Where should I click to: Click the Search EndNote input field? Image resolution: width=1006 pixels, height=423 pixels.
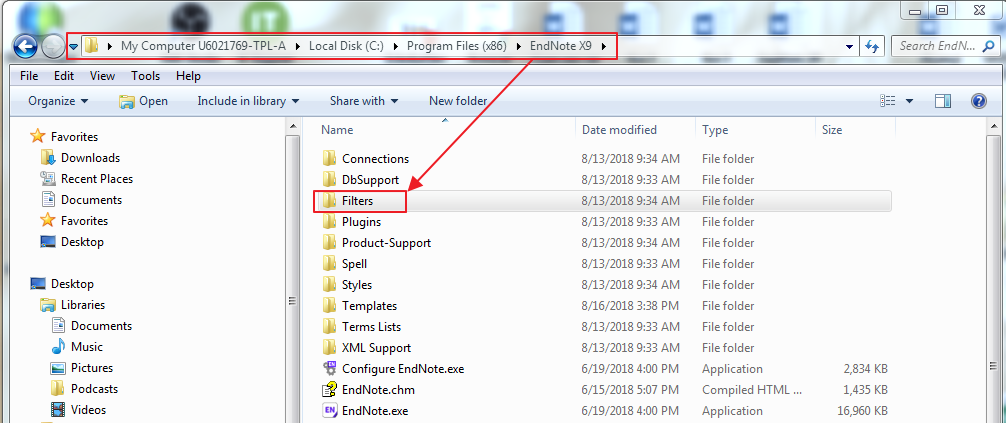point(945,46)
